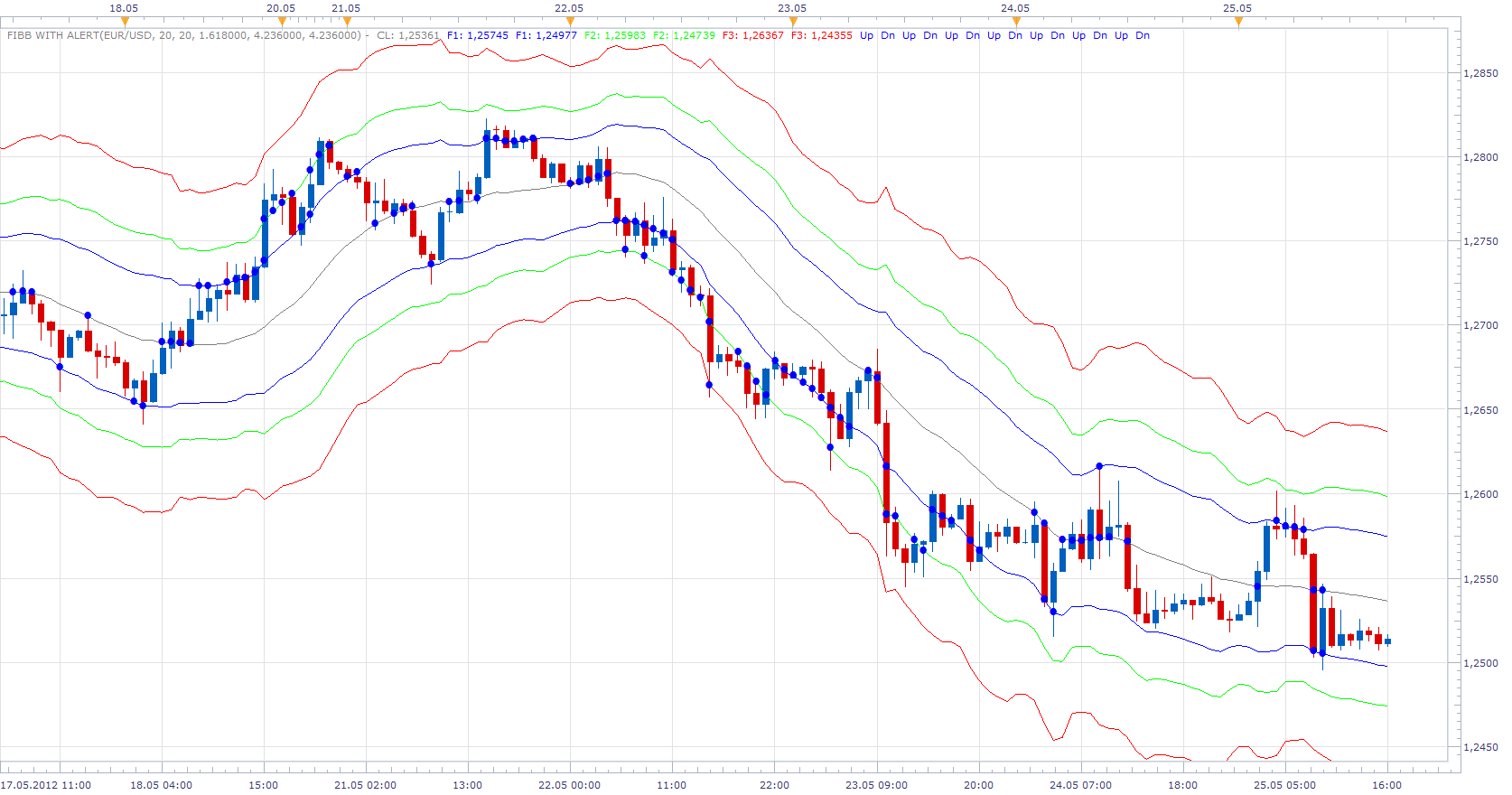The height and width of the screenshot is (795, 1512).
Task: Click the 22.05 00:00 time axis label
Action: 570,785
